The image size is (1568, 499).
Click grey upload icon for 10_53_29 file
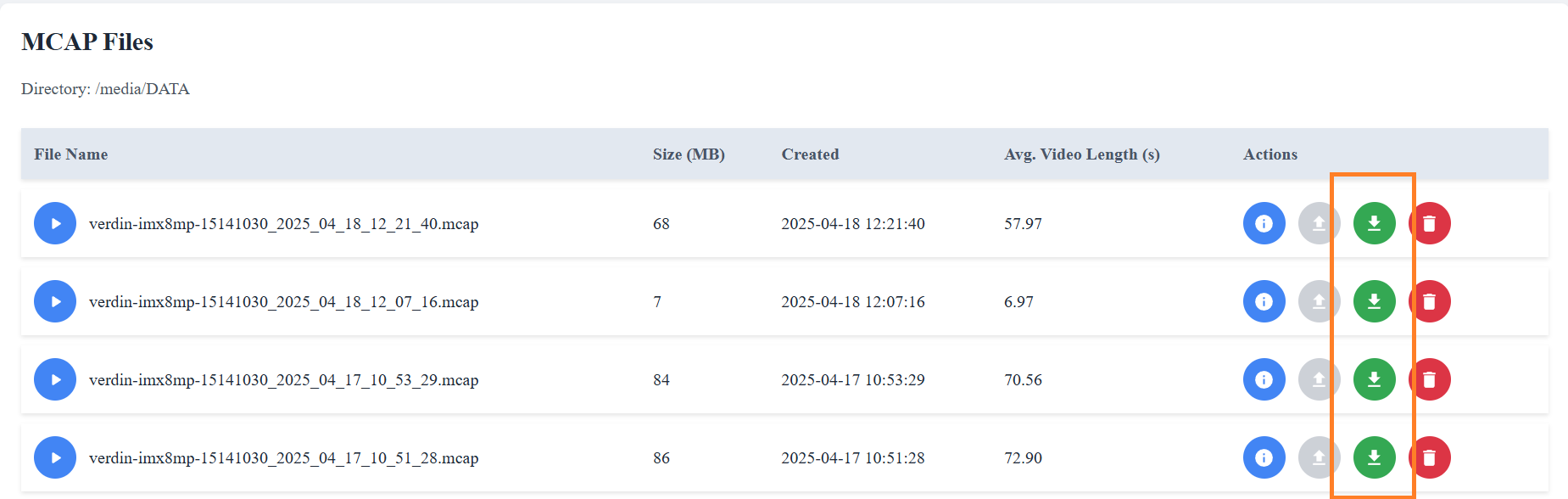[1320, 379]
